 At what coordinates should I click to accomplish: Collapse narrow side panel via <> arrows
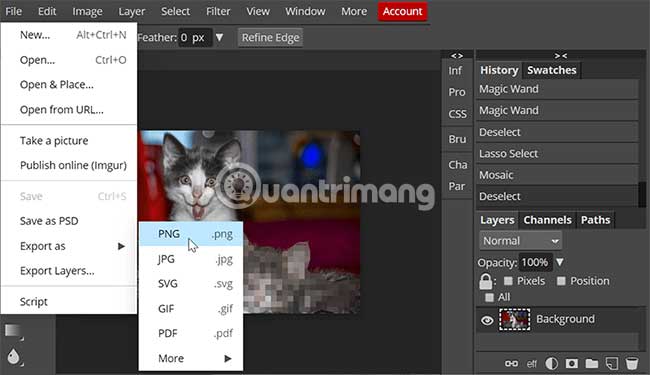point(456,56)
